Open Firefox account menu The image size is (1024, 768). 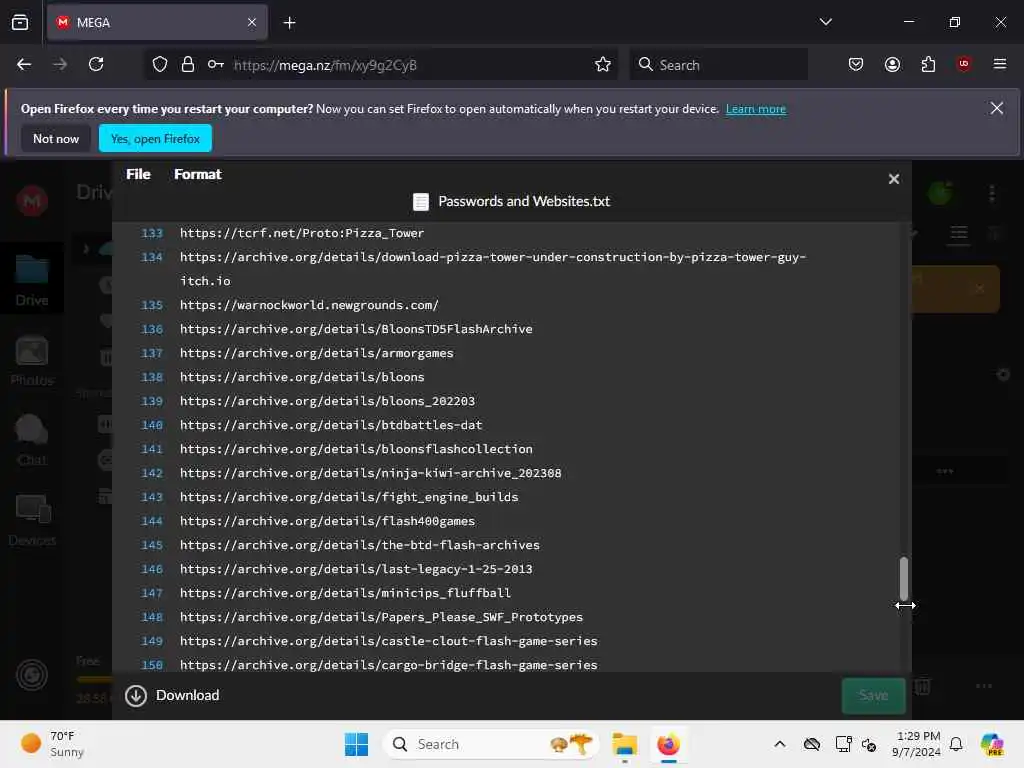[892, 64]
